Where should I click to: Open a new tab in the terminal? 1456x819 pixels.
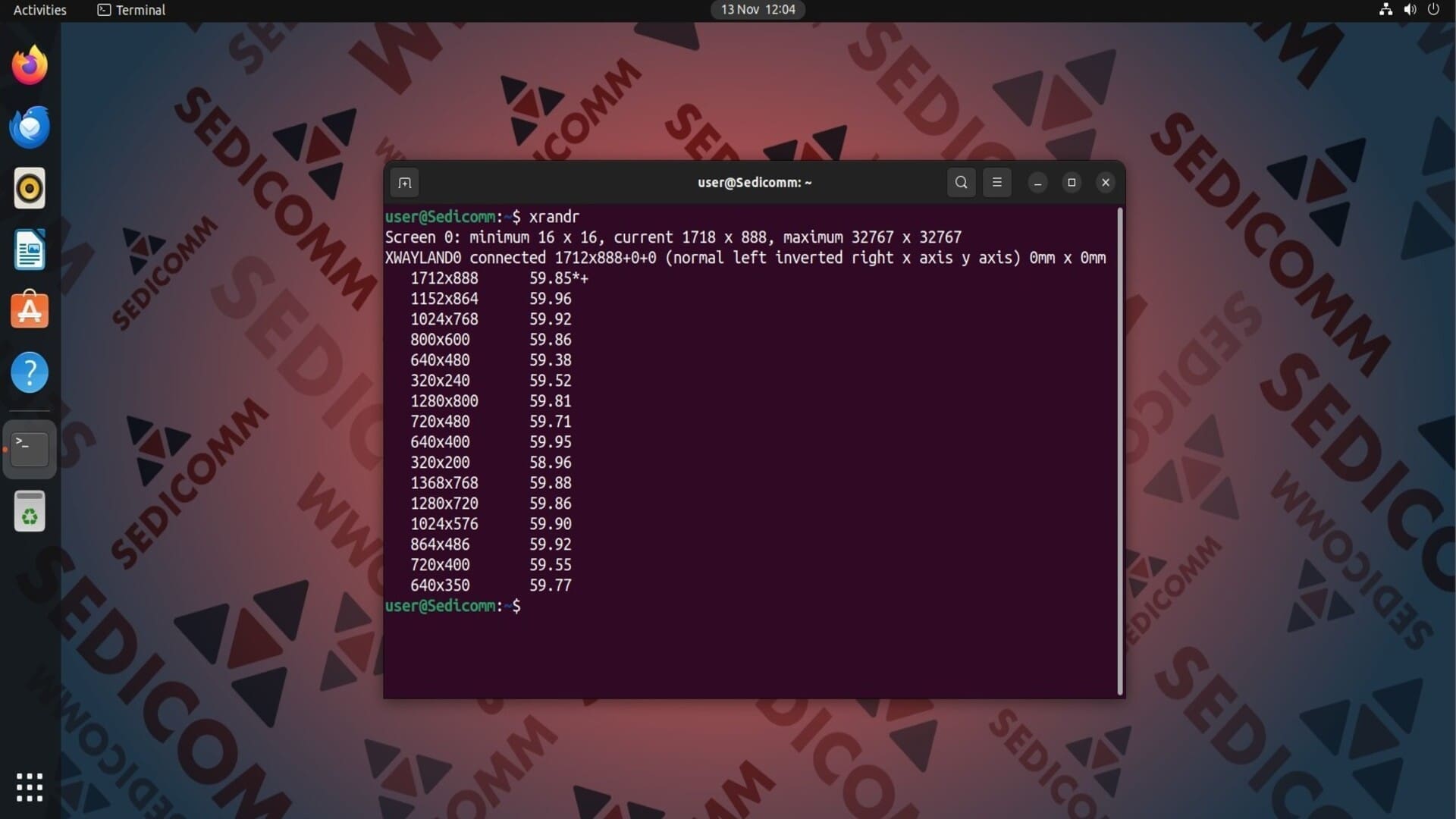(x=404, y=183)
